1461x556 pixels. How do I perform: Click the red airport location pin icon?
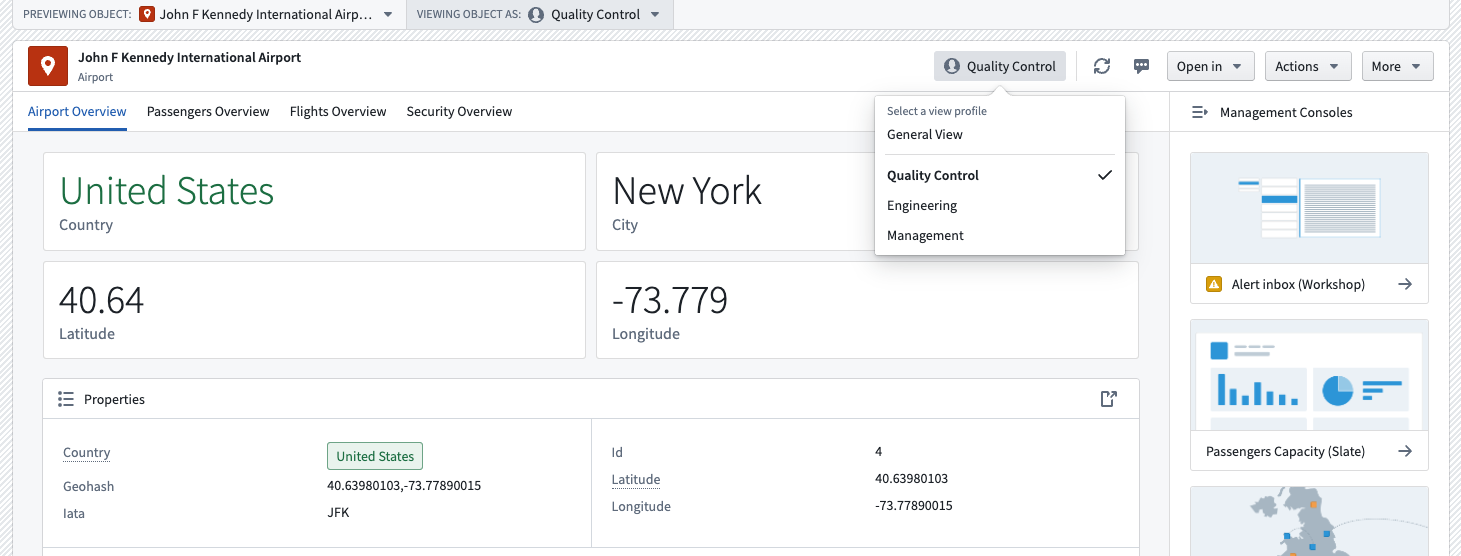[x=48, y=66]
